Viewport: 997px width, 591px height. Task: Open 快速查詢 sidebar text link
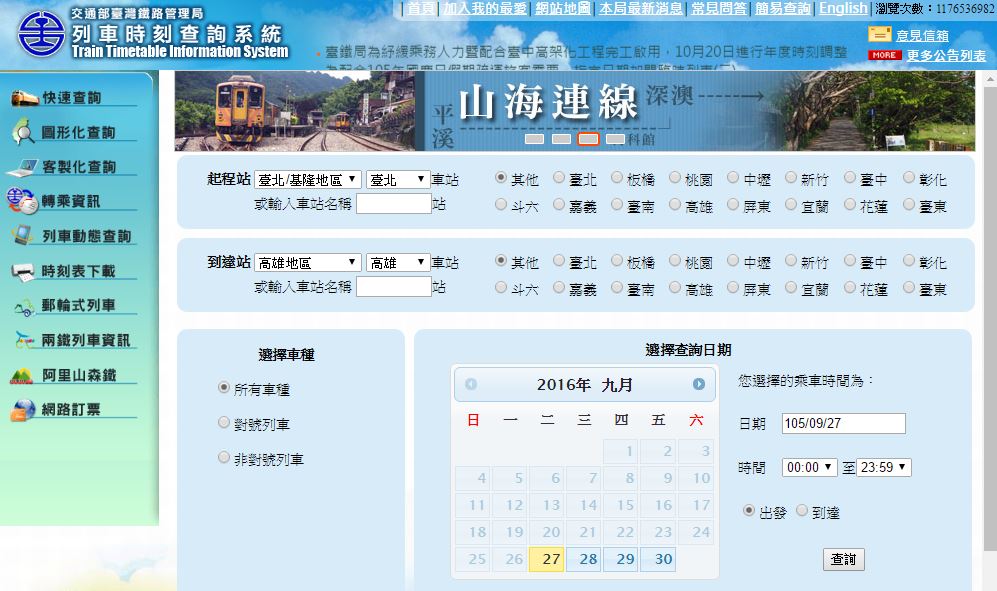tap(72, 98)
